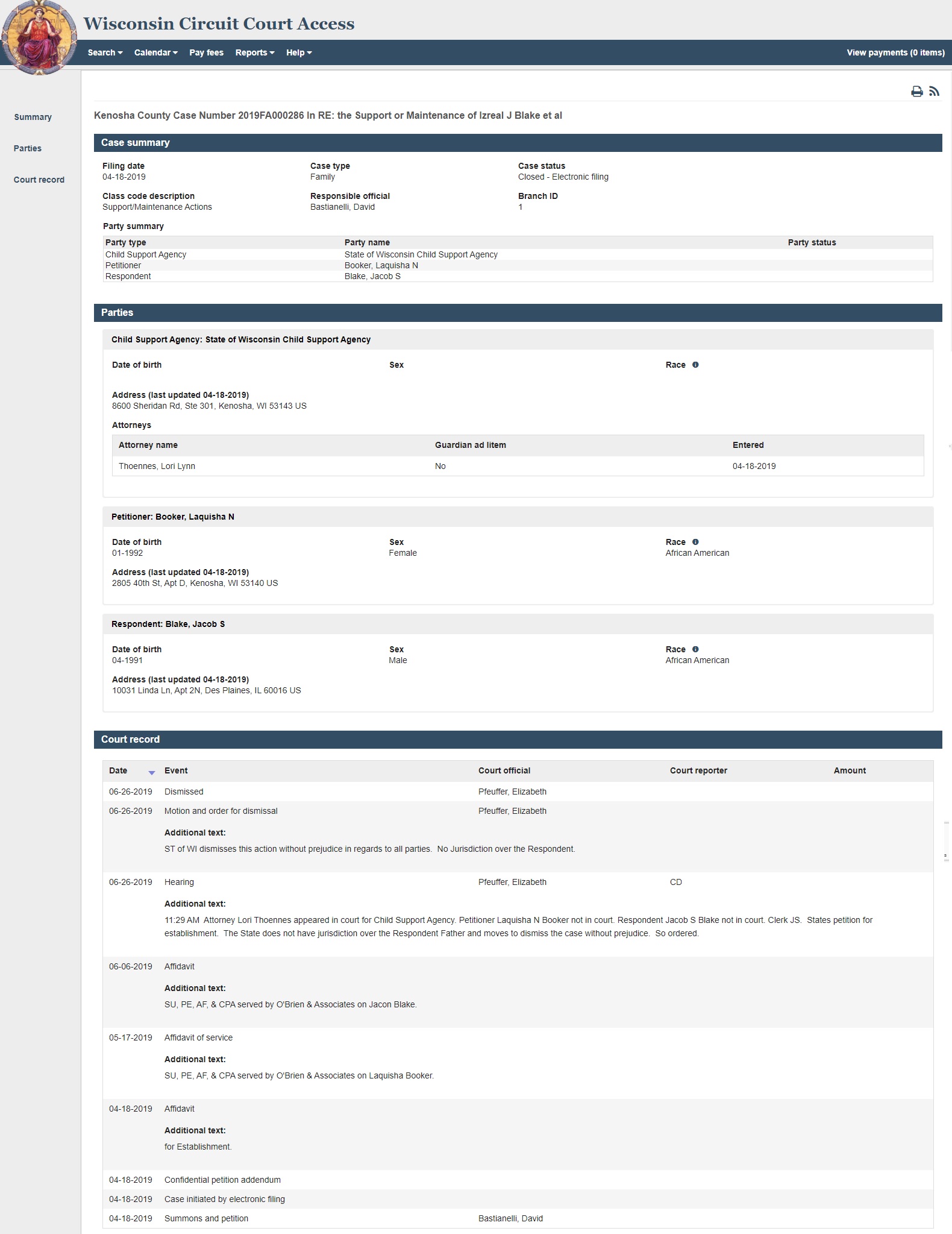Open the Pay fees page
Viewport: 952px width, 1234px height.
[206, 52]
